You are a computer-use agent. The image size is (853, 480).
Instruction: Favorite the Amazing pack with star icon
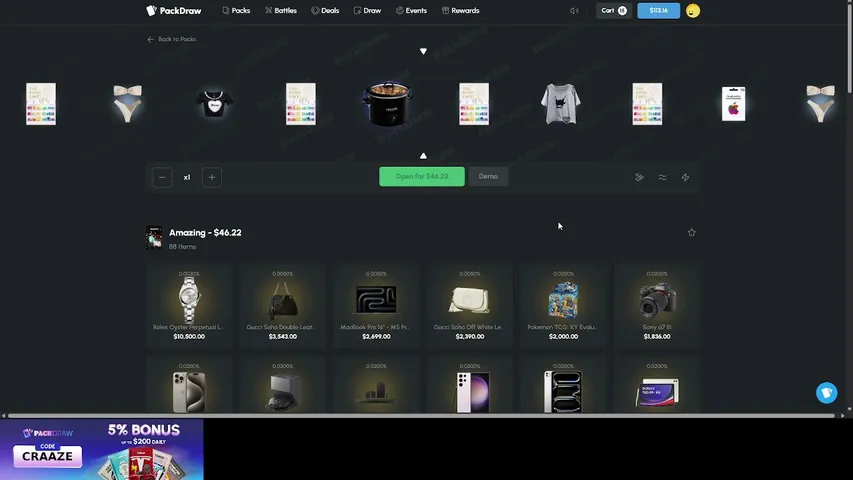pos(691,232)
